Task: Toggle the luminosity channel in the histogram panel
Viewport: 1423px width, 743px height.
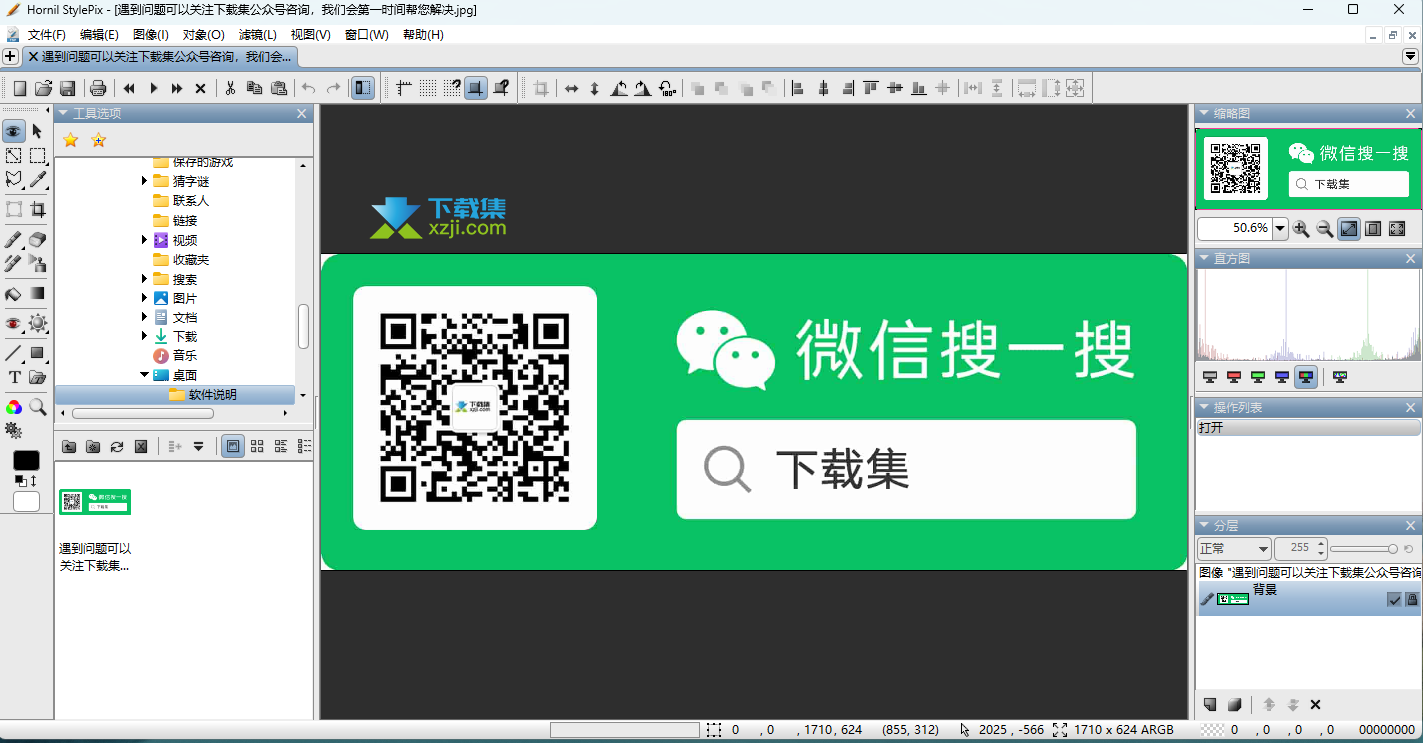Action: point(1210,377)
